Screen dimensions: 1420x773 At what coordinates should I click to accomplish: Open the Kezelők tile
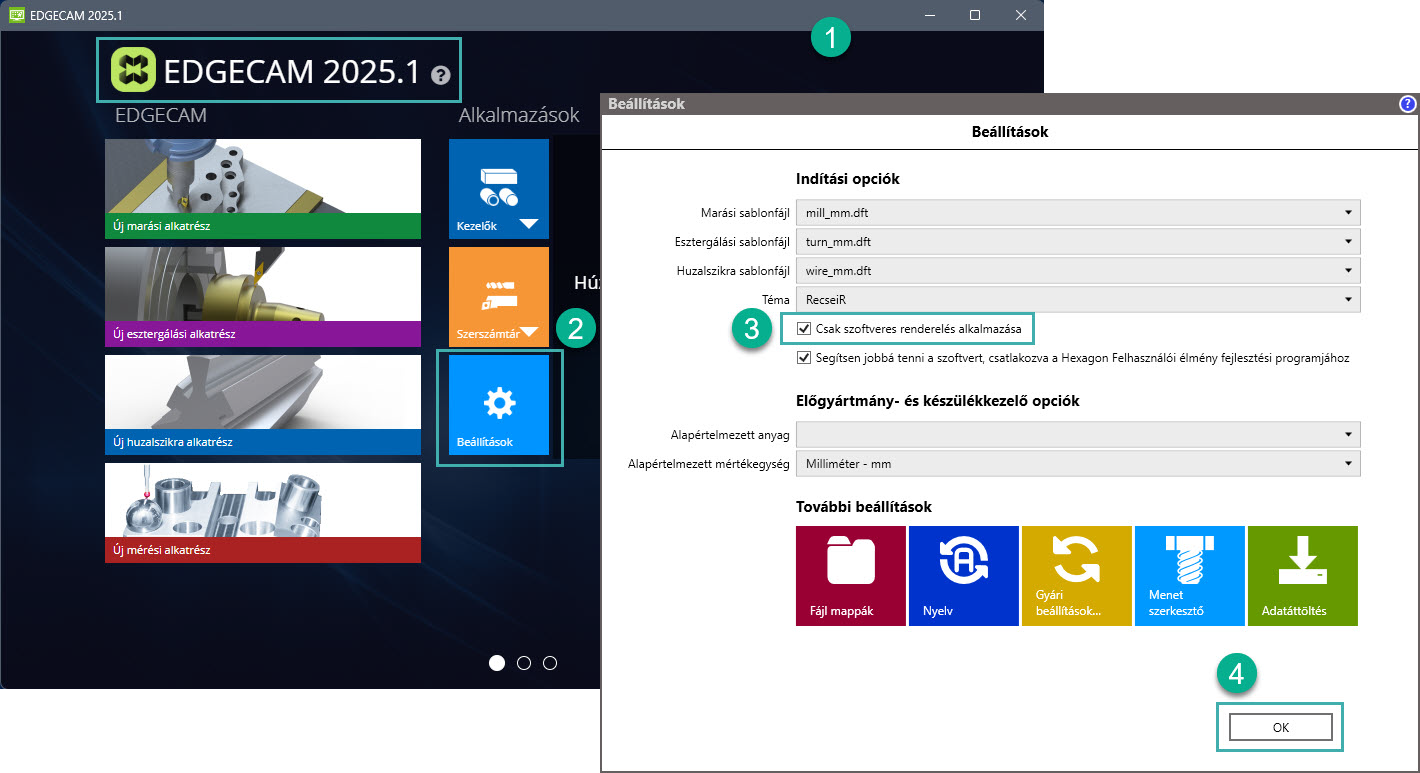click(x=499, y=188)
